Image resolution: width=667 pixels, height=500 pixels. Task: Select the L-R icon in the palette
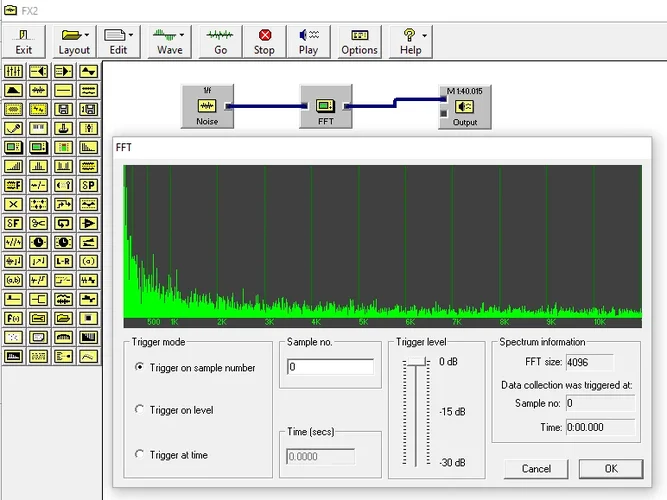tap(63, 261)
